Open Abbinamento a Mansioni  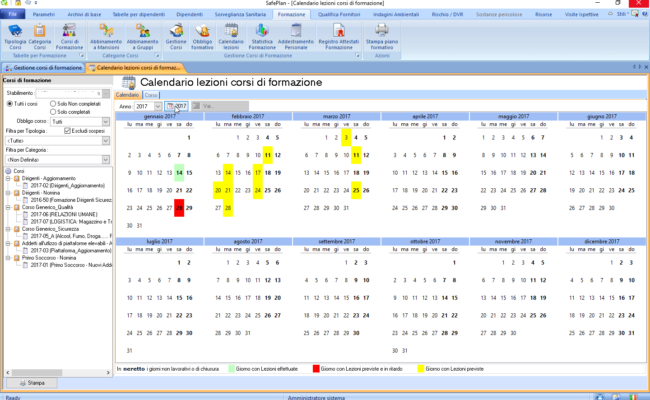(x=106, y=37)
